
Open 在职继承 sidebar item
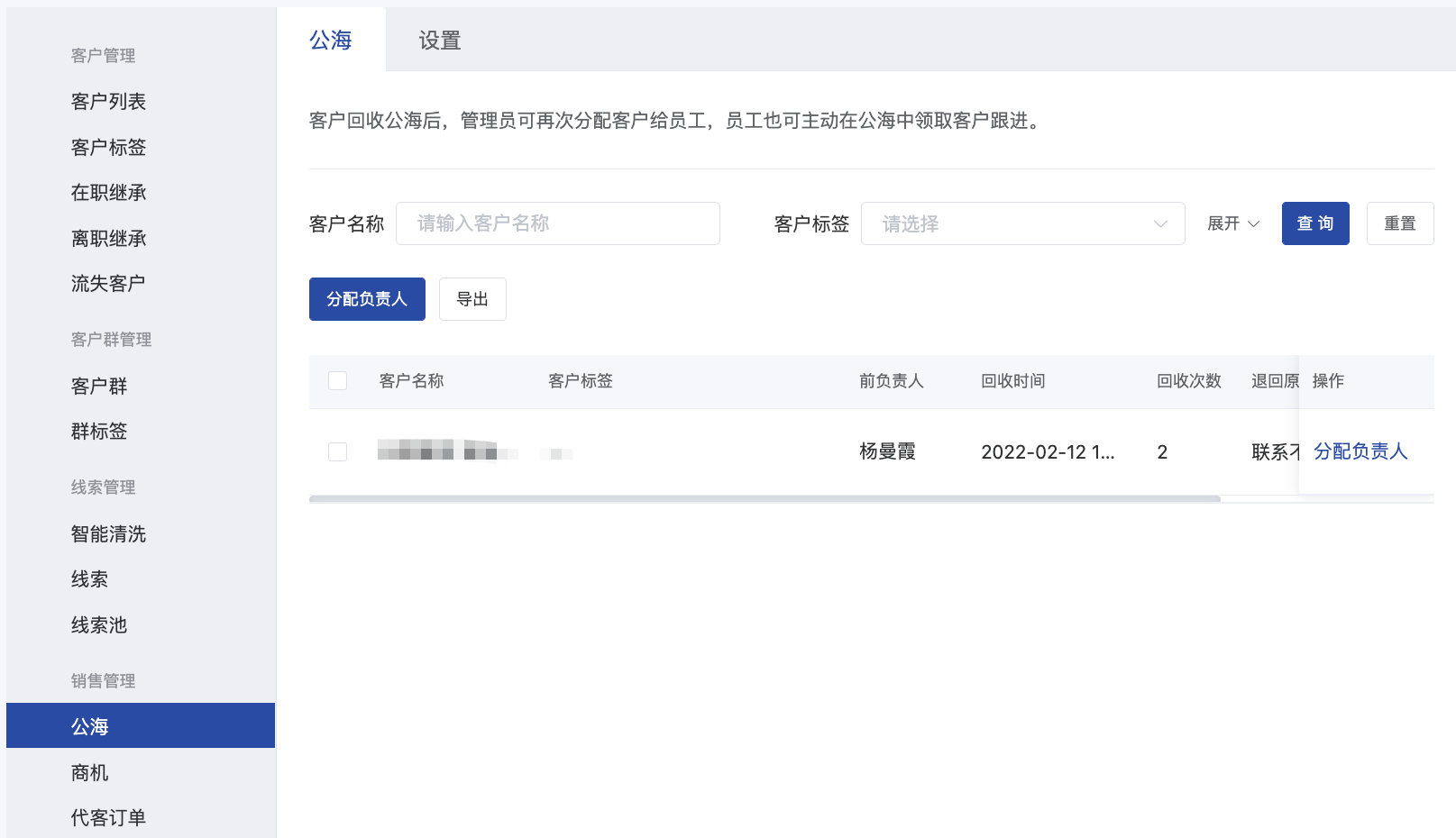(108, 193)
